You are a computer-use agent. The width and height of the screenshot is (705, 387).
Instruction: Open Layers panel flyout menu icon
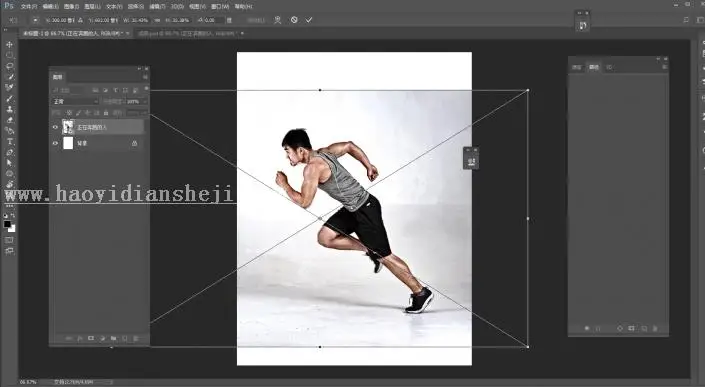coord(145,77)
